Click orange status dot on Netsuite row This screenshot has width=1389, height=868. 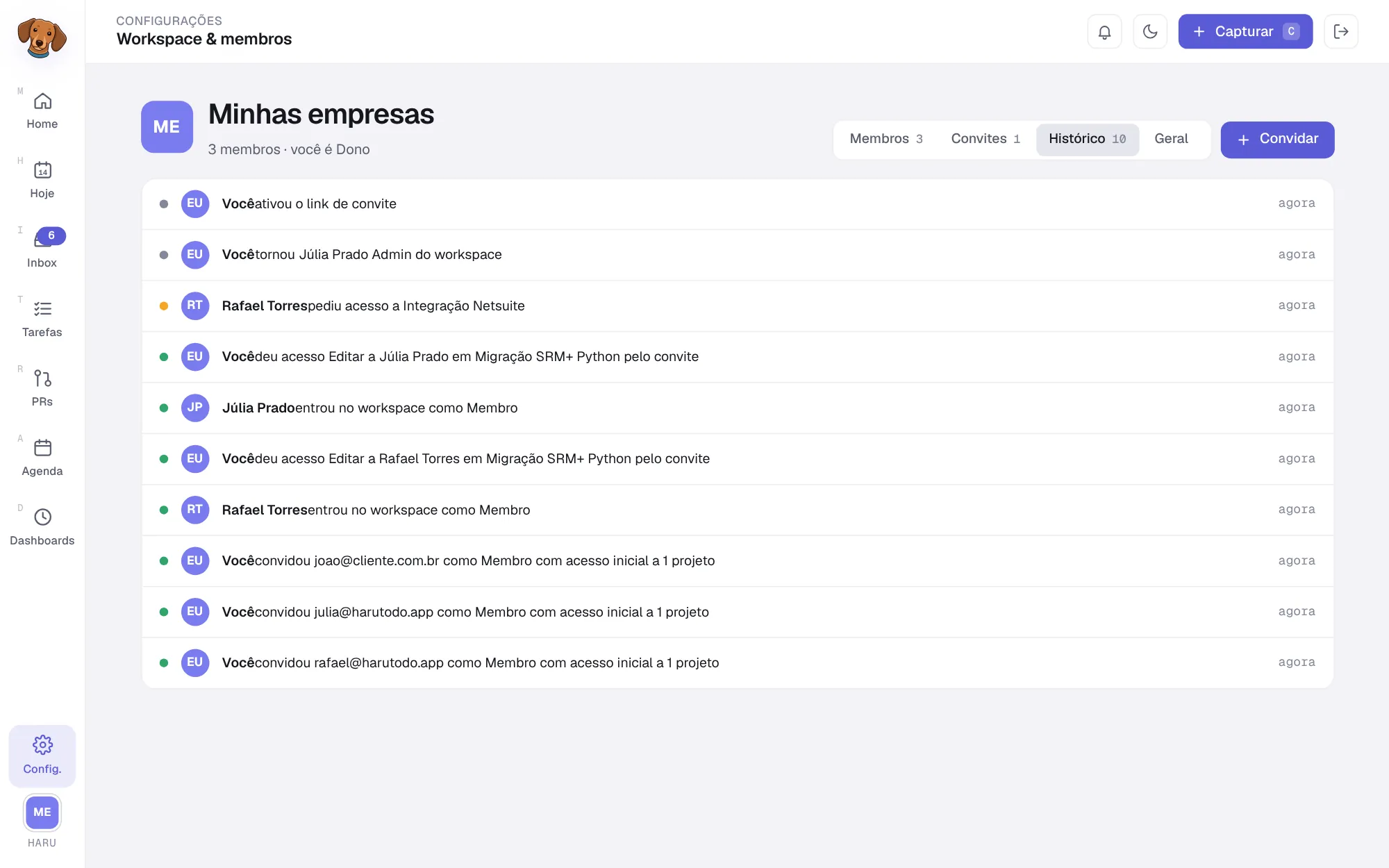(164, 306)
